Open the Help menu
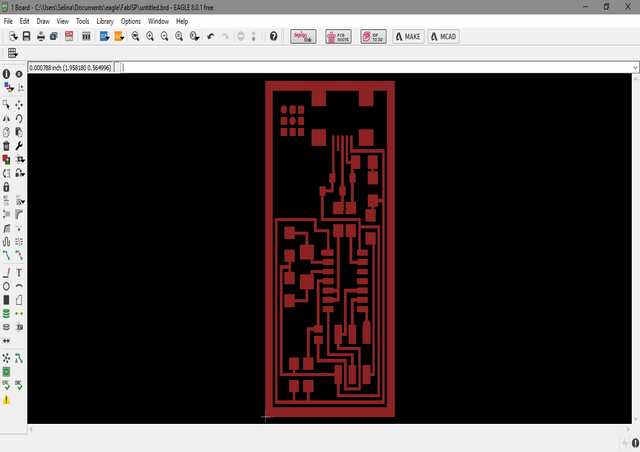Image resolution: width=640 pixels, height=452 pixels. tap(182, 21)
